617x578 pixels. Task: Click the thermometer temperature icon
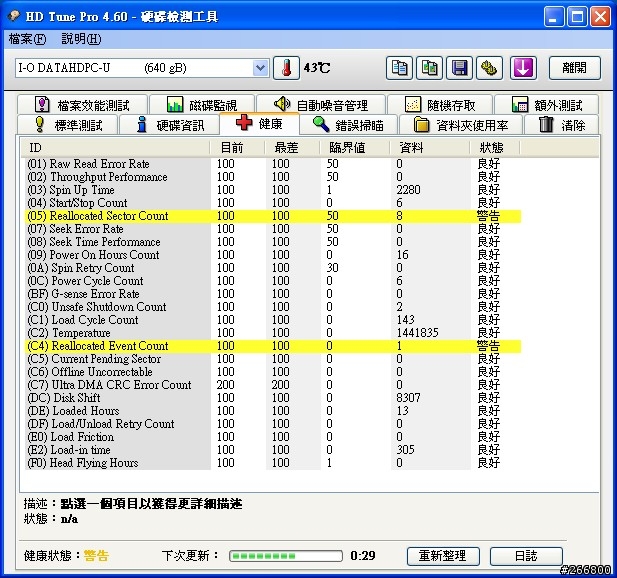point(286,68)
